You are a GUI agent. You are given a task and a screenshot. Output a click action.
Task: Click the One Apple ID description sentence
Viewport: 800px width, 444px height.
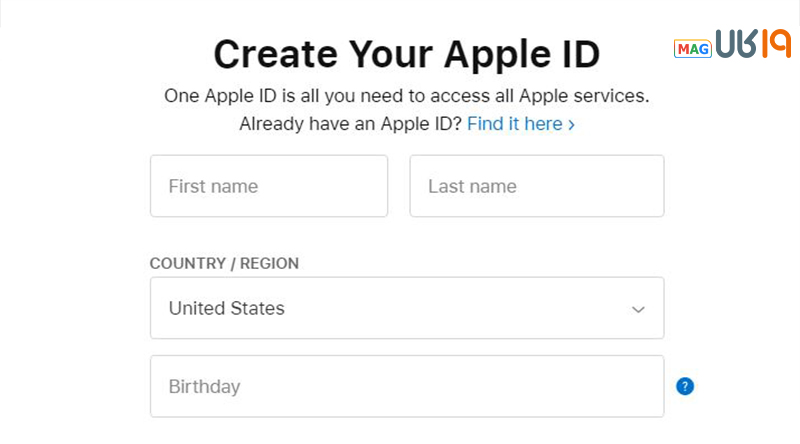pos(406,97)
